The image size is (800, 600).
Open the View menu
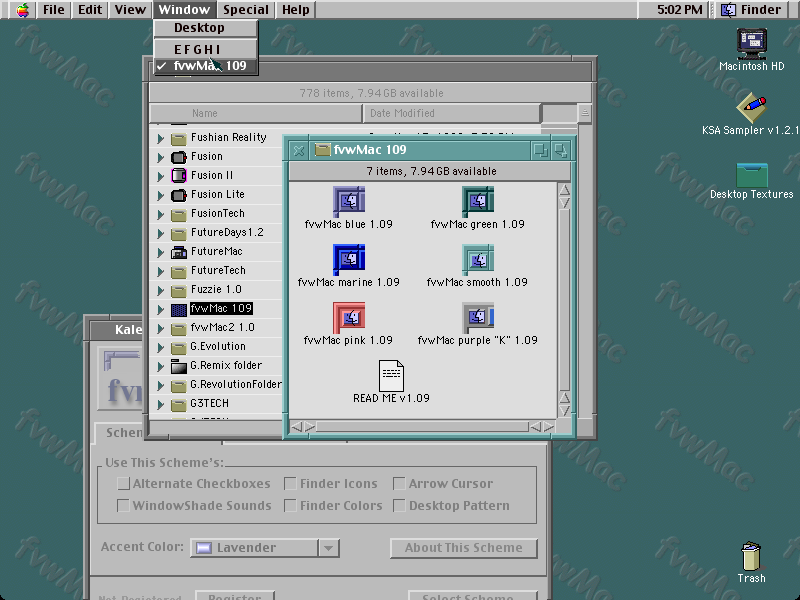(x=130, y=10)
